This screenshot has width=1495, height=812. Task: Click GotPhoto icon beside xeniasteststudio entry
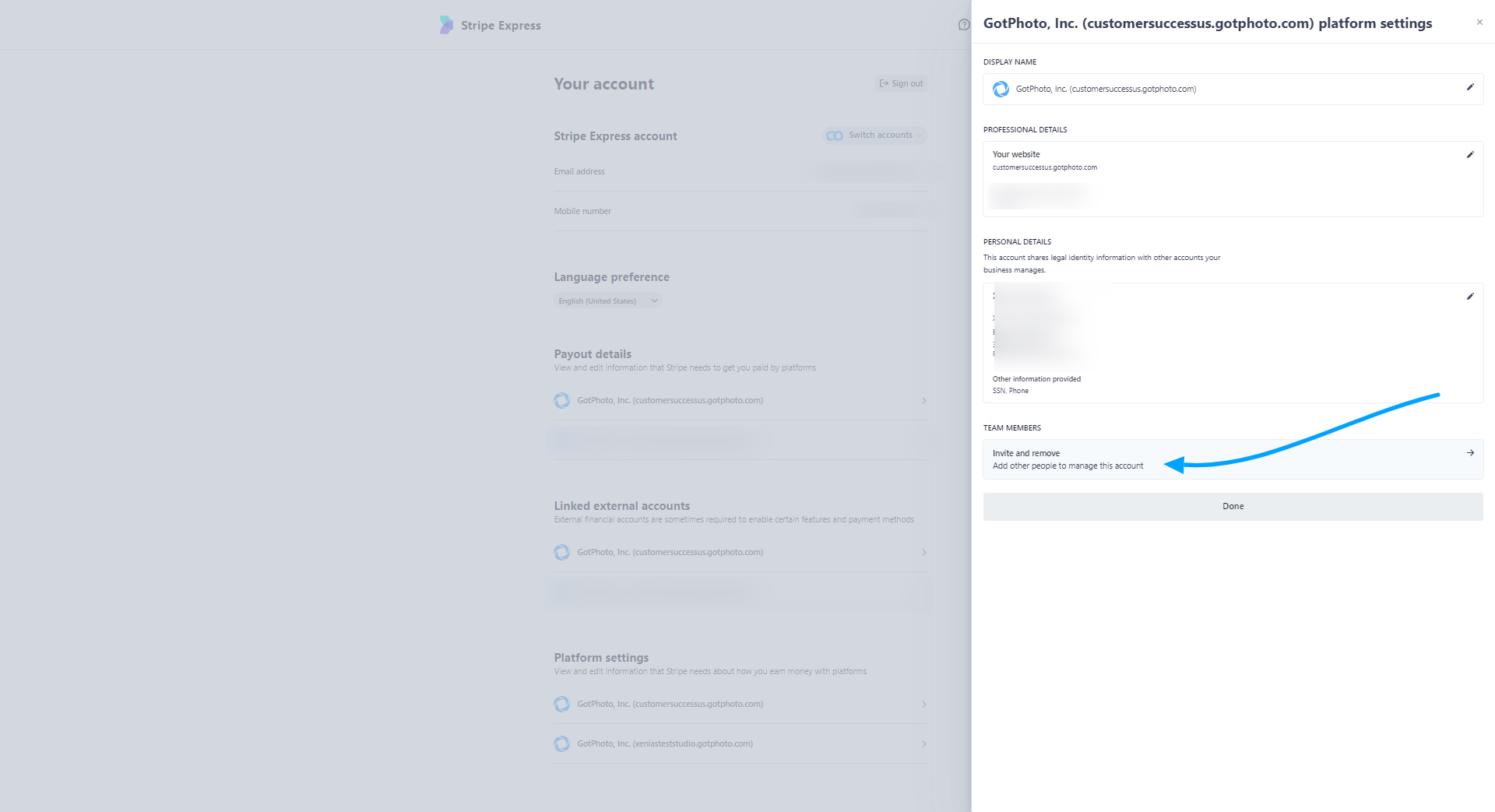pyautogui.click(x=562, y=744)
